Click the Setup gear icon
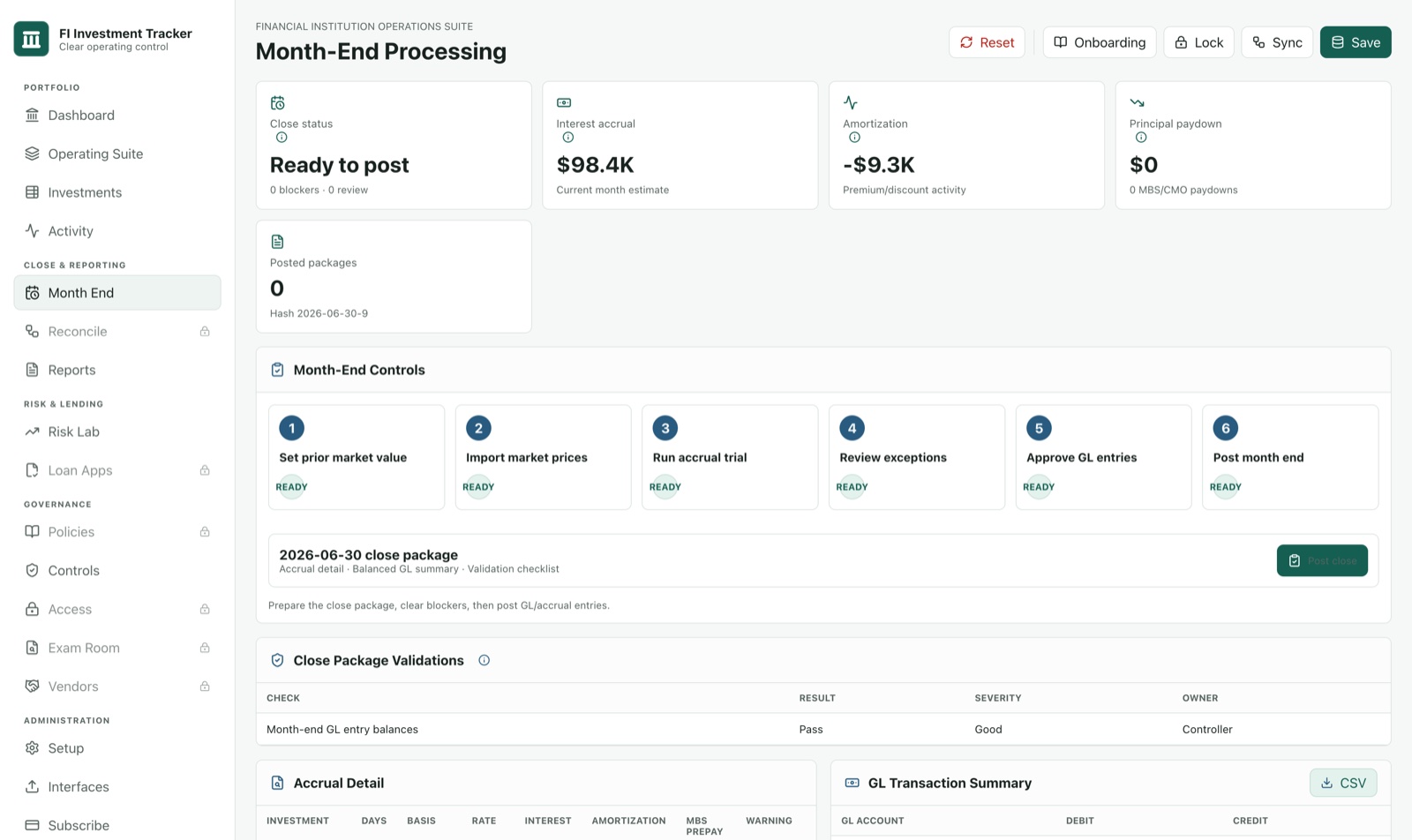 click(x=32, y=748)
